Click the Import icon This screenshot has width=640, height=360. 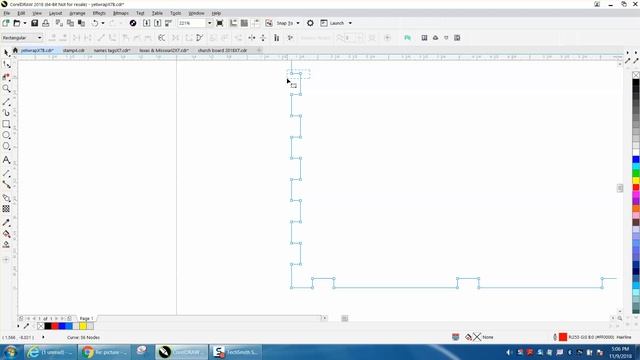pos(147,23)
